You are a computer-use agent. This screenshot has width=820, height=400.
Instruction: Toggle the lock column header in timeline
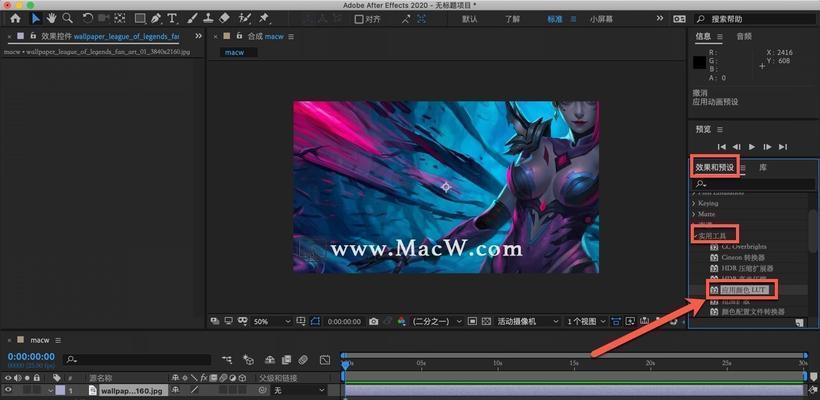[36, 378]
